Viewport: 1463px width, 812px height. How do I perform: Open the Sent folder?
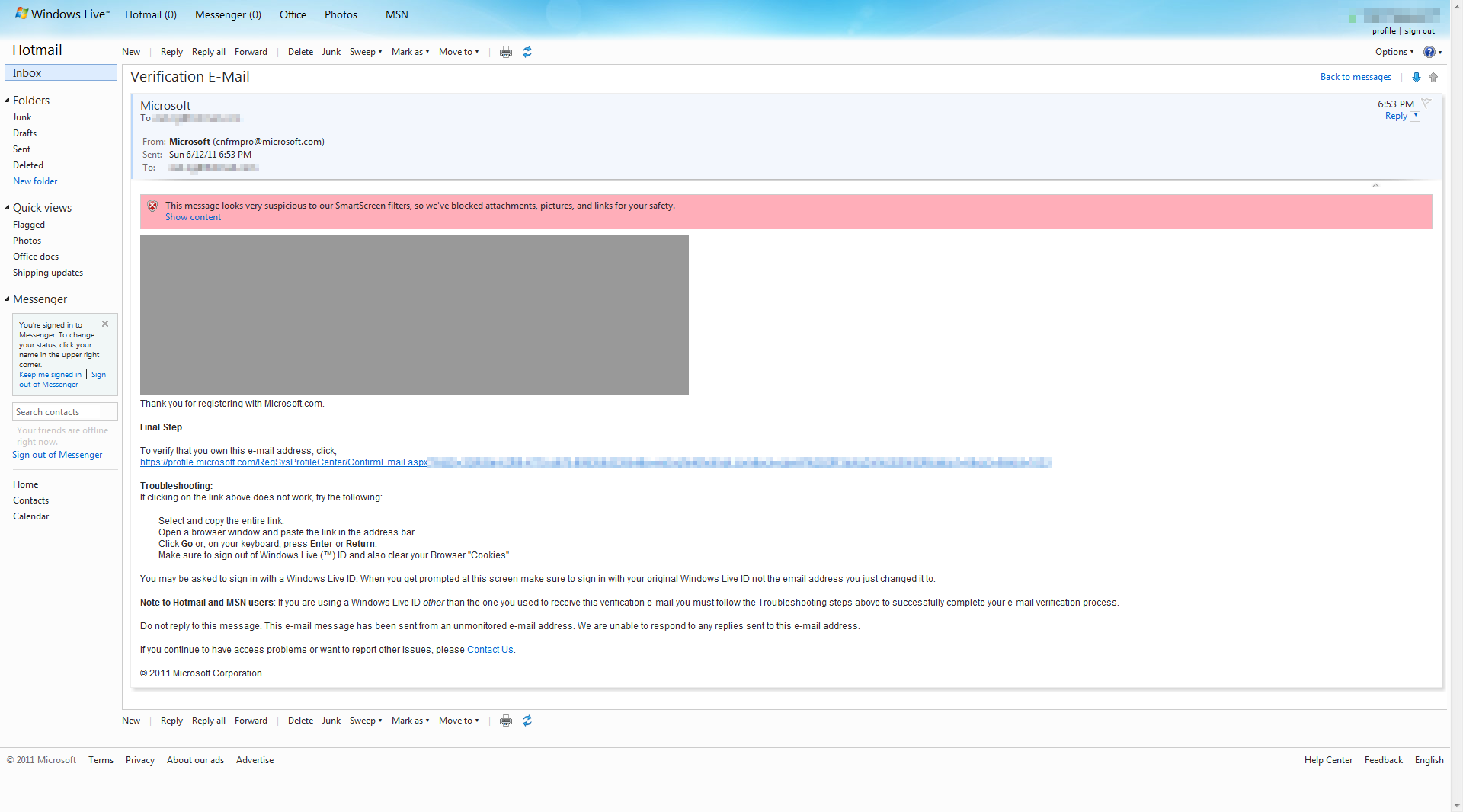[21, 149]
